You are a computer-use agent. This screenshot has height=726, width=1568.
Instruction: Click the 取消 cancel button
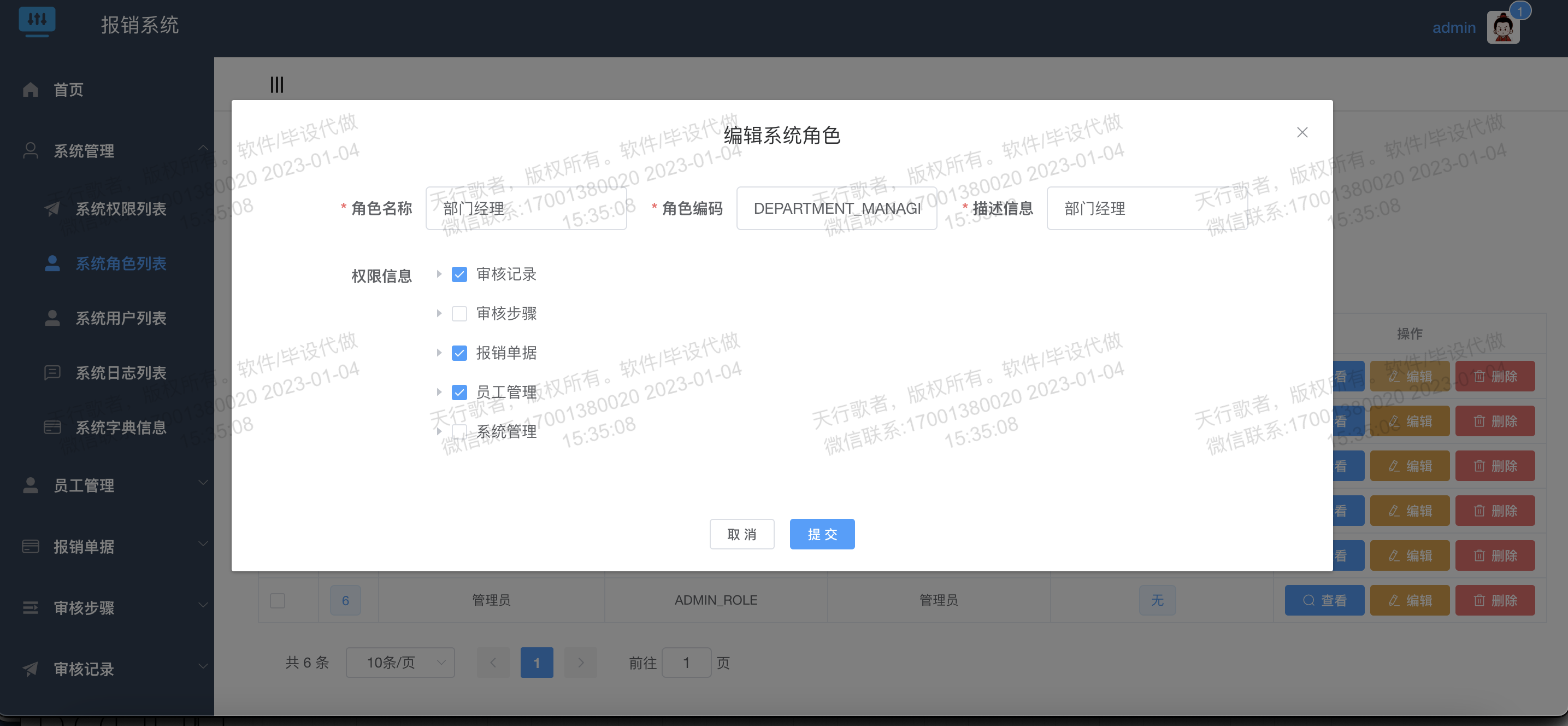pos(741,534)
